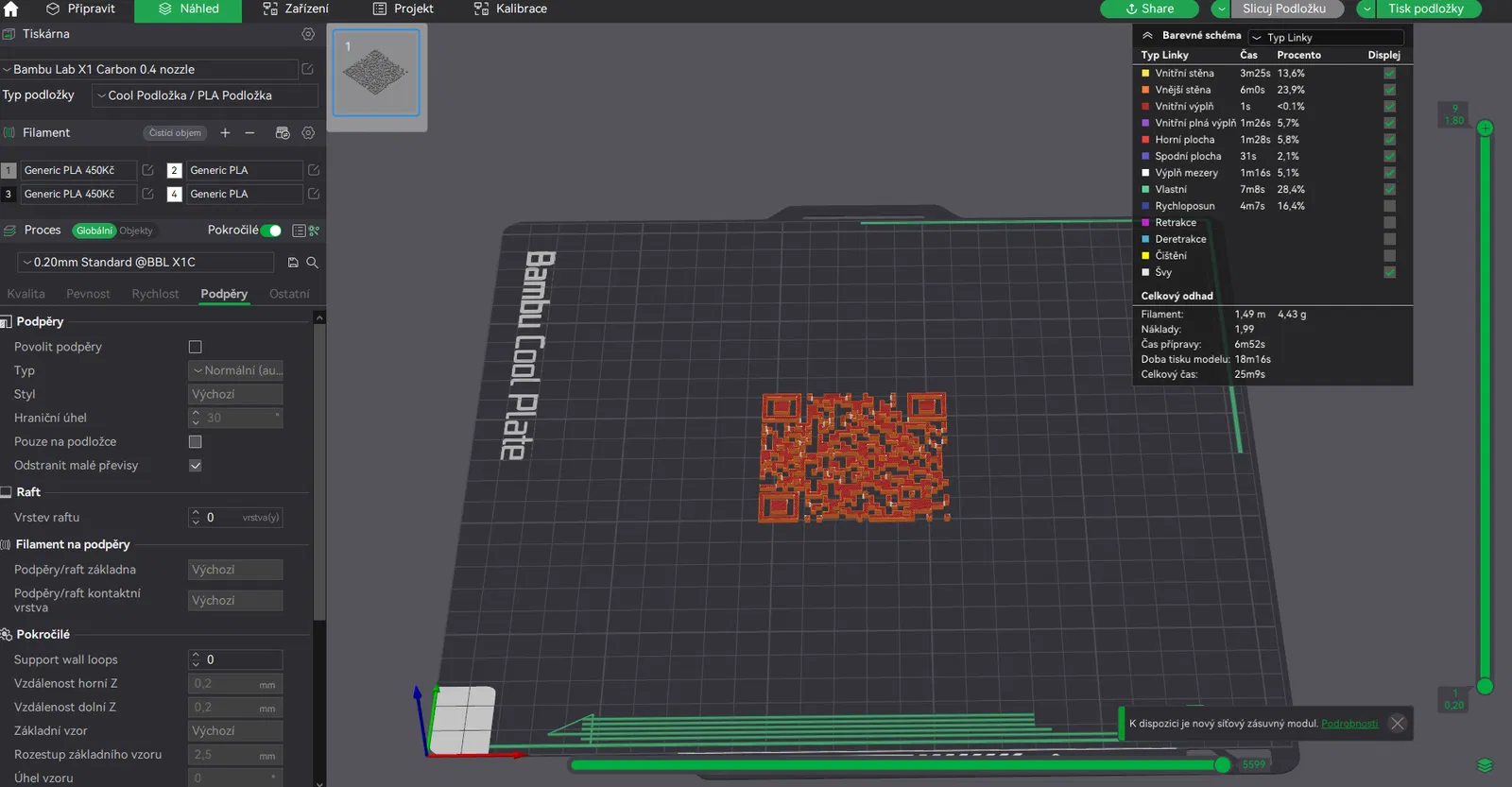Switch process scope to Objekty
The height and width of the screenshot is (787, 1512).
point(136,231)
